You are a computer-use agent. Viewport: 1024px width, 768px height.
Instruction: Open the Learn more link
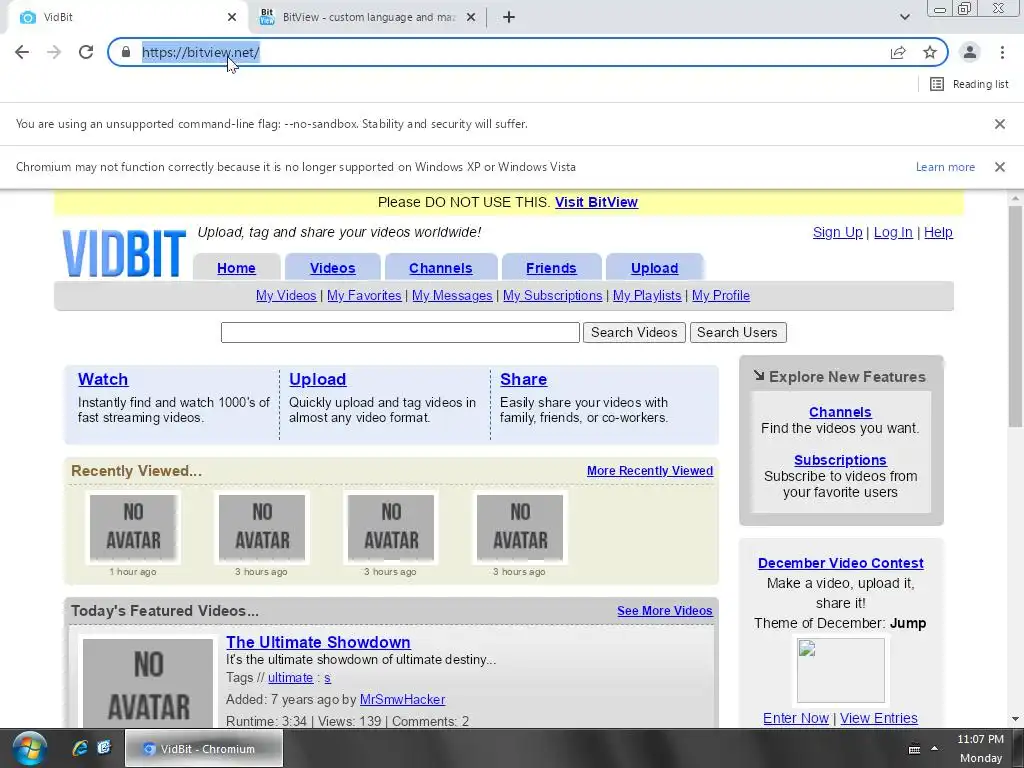tap(945, 167)
